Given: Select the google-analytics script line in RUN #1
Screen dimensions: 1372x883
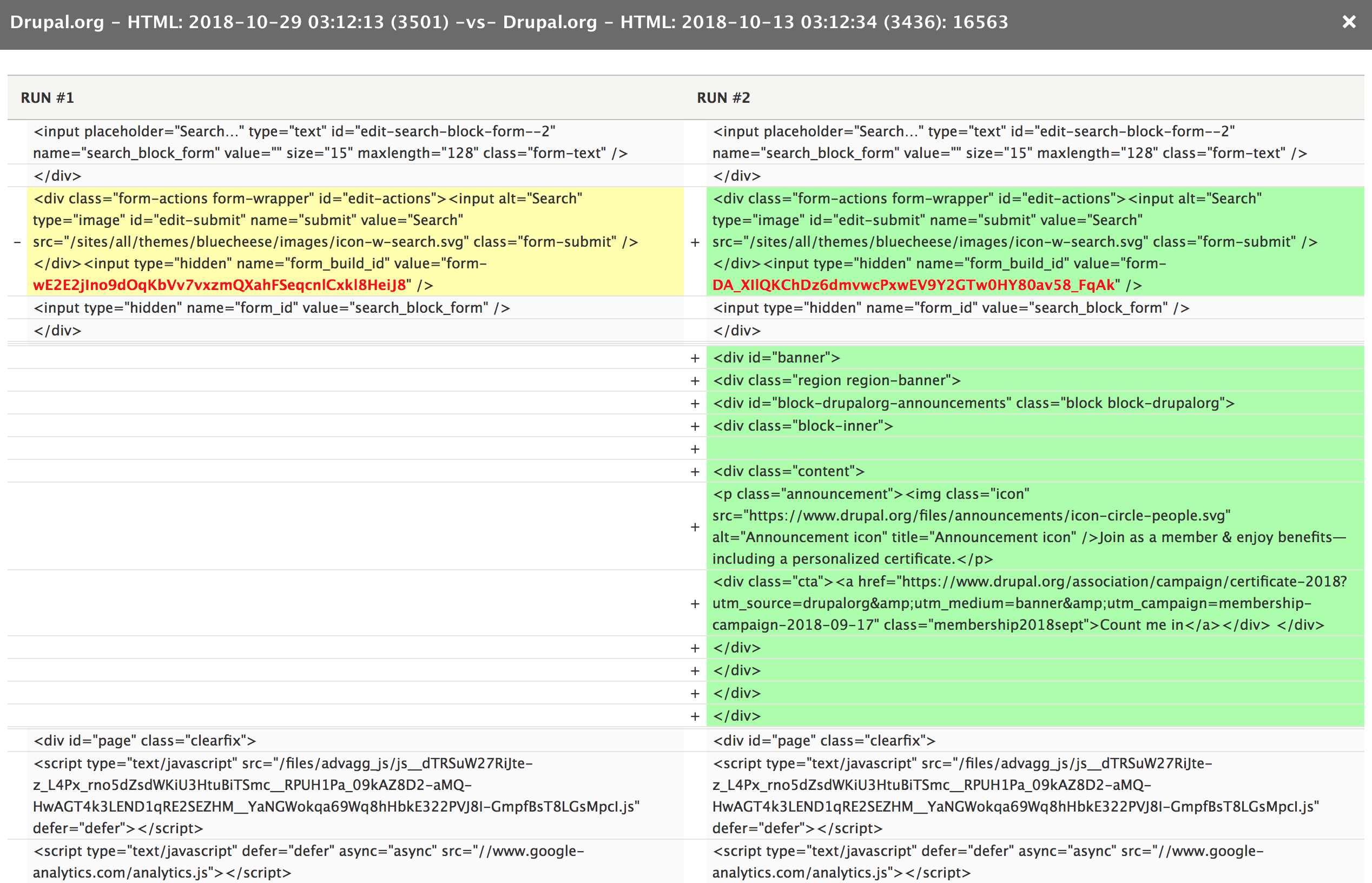Looking at the screenshot, I should point(355,862).
